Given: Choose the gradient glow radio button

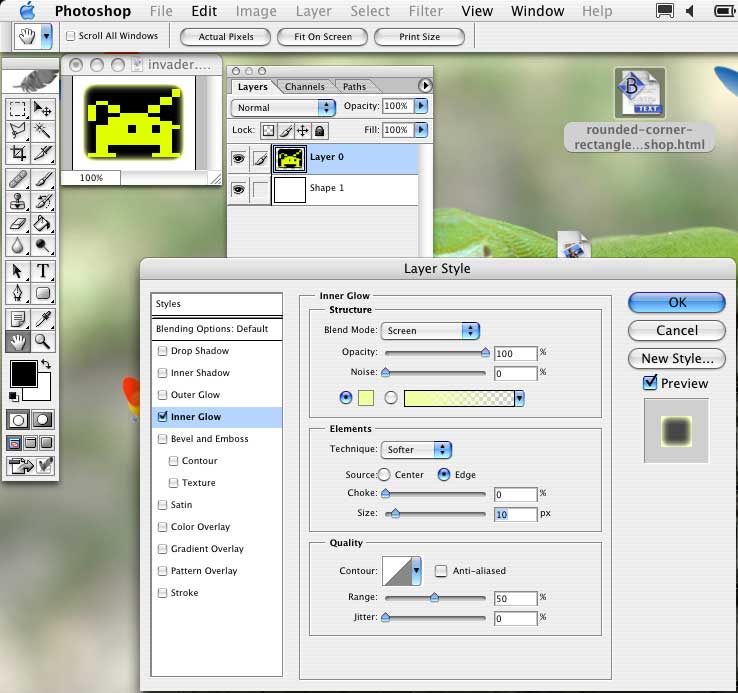Looking at the screenshot, I should (x=391, y=398).
